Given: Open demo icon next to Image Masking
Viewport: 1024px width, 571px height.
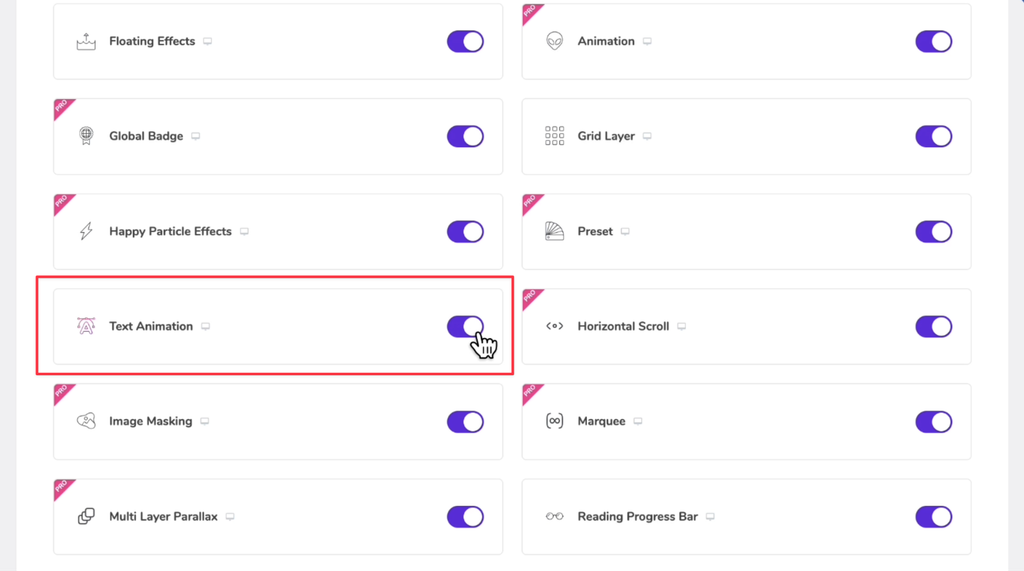Looking at the screenshot, I should tap(204, 421).
